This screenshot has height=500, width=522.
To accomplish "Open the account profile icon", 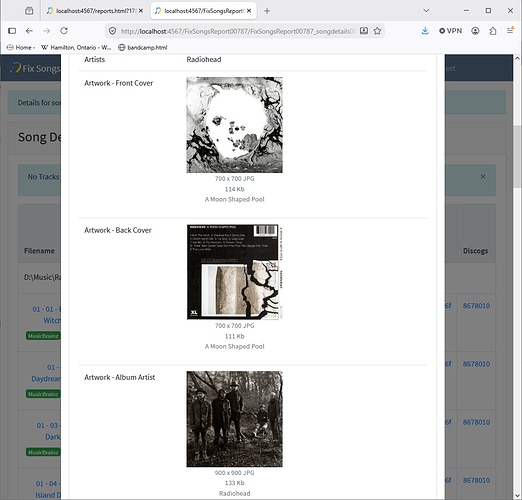I will [x=475, y=31].
